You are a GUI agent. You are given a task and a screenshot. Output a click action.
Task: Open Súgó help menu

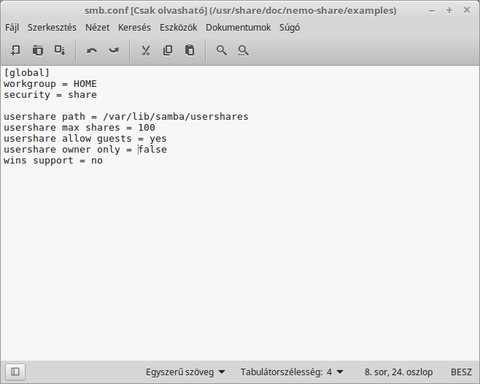[290, 28]
